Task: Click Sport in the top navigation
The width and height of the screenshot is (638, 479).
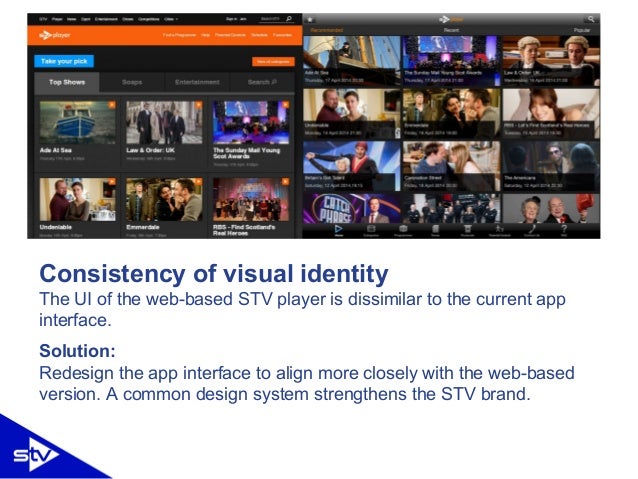Action: click(85, 19)
